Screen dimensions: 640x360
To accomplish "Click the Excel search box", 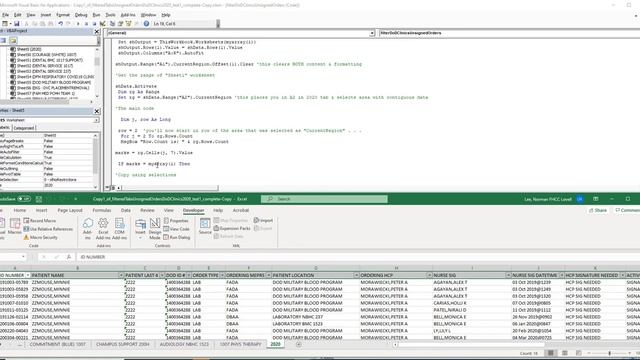I will tap(324, 199).
